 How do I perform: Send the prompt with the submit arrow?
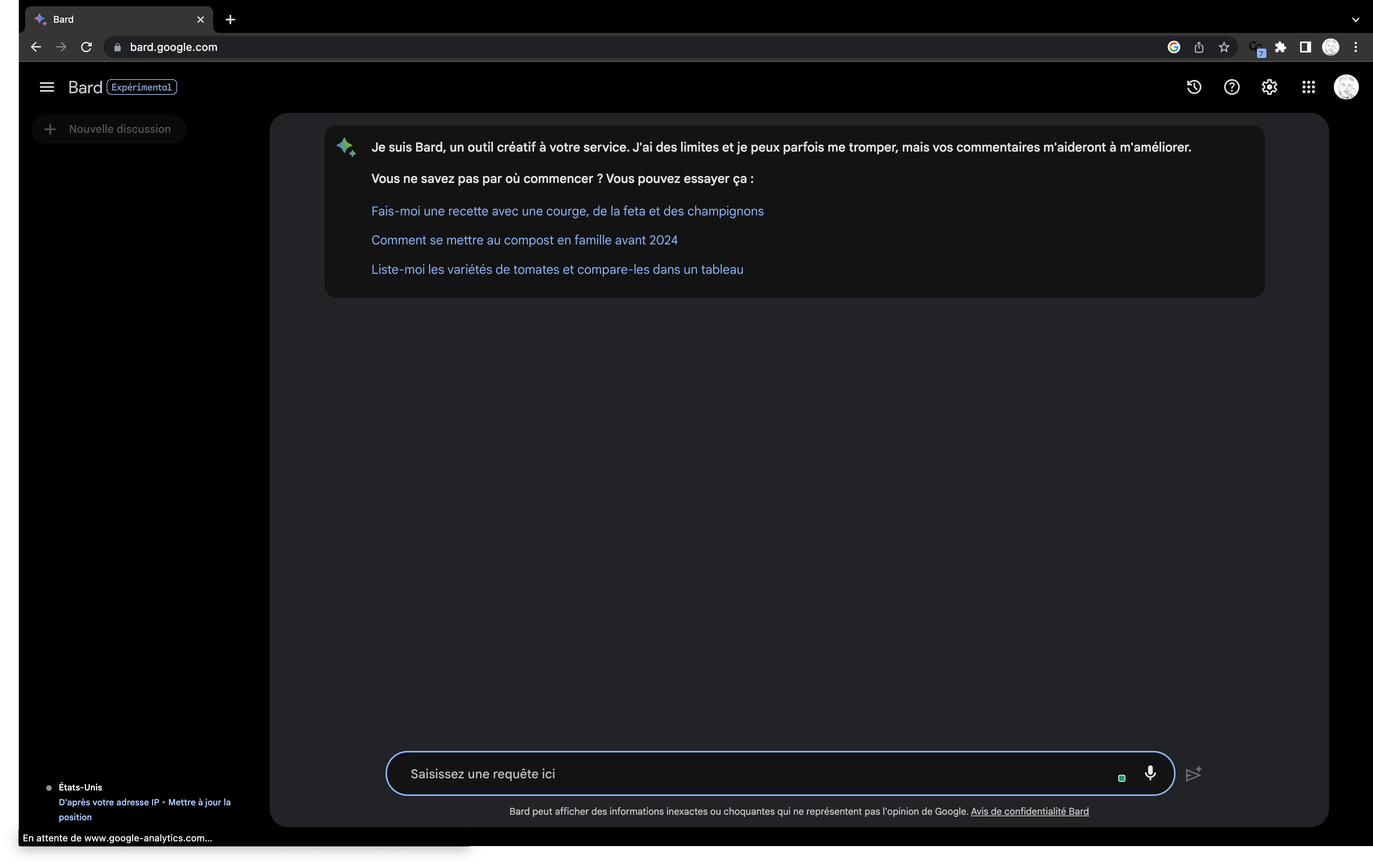(x=1194, y=774)
